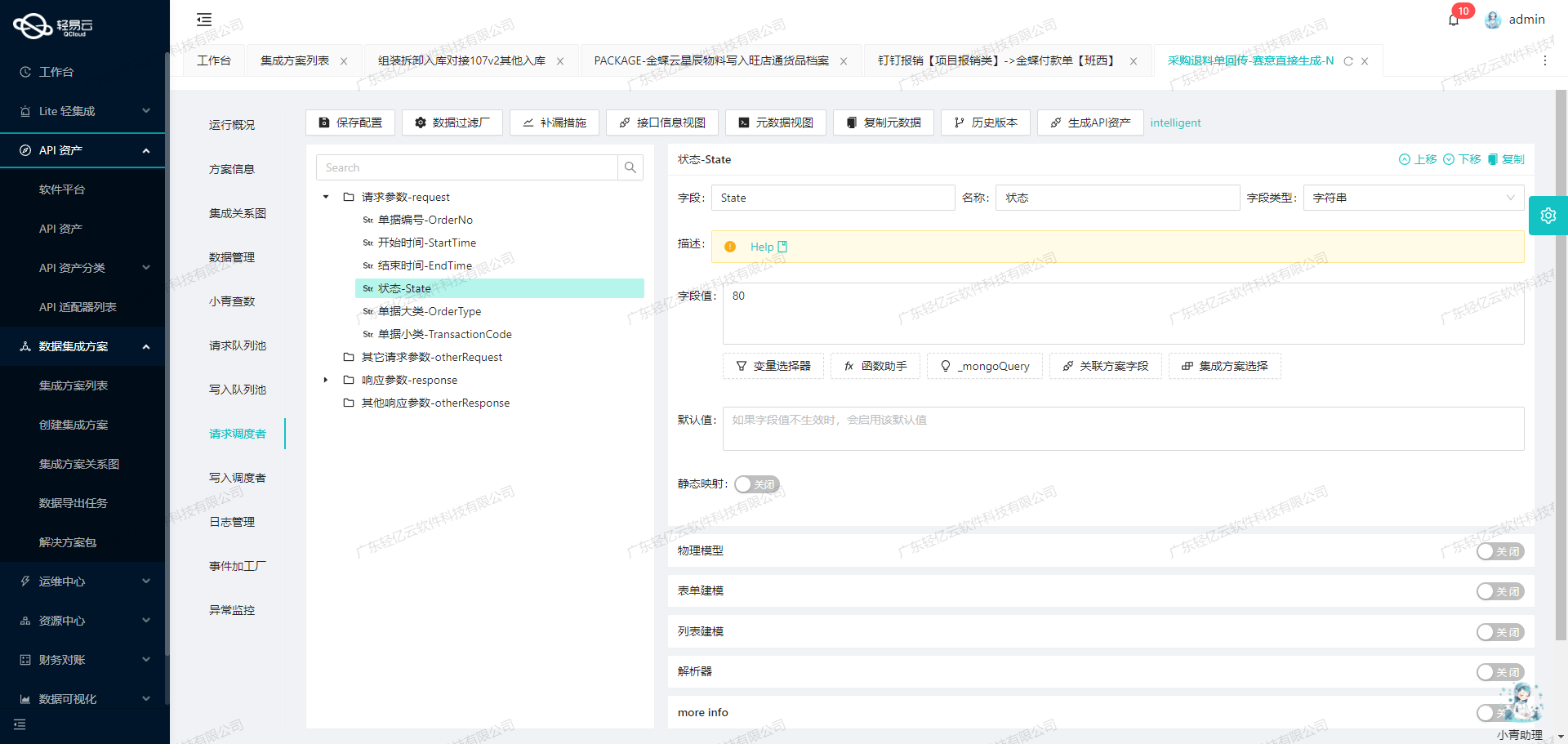Open the notification bell

(1454, 20)
